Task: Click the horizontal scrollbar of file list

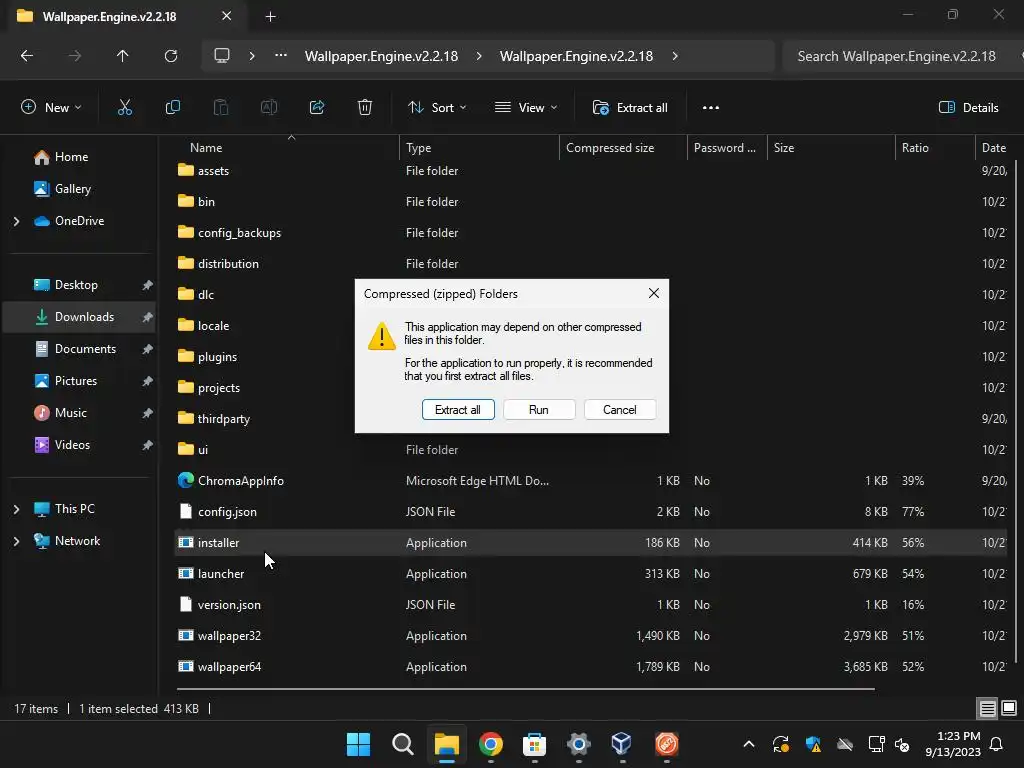Action: pos(525,688)
